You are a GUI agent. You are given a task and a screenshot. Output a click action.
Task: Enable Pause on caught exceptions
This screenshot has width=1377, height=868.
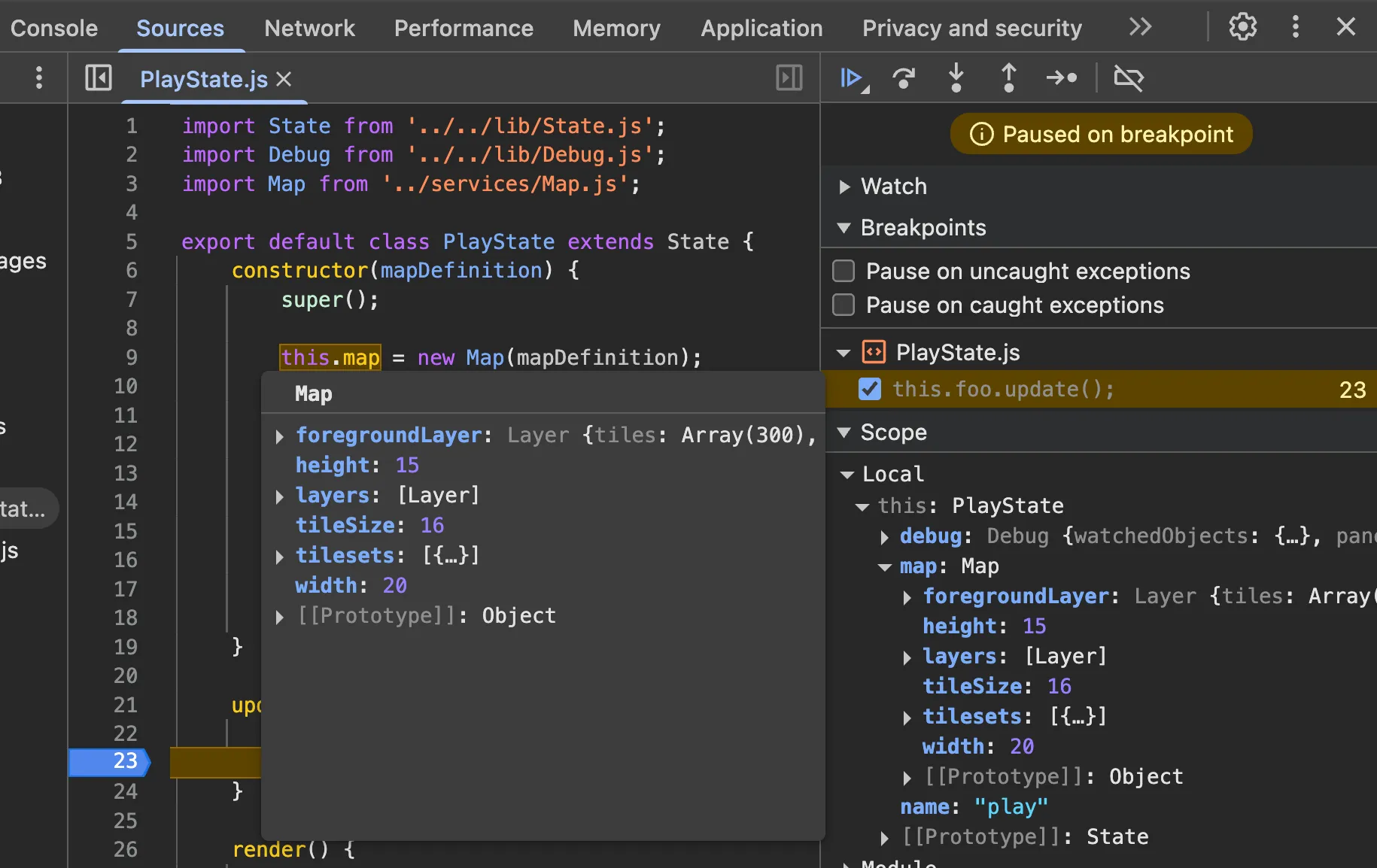pyautogui.click(x=844, y=305)
